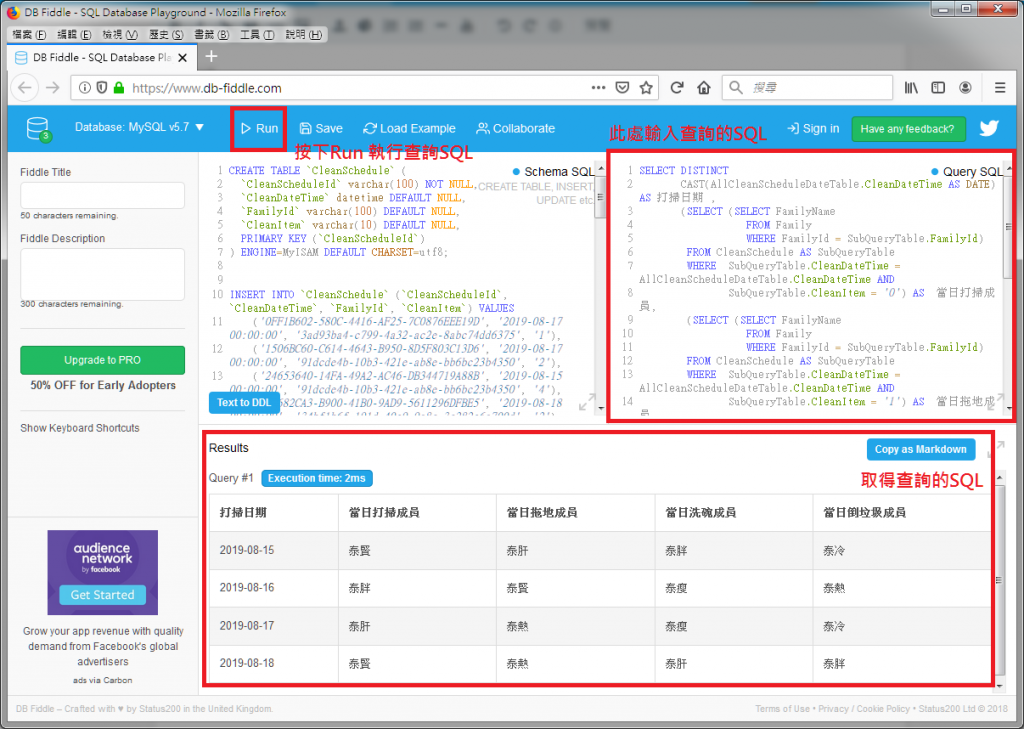The width and height of the screenshot is (1024, 729).
Task: Open Load Example
Action: [409, 129]
